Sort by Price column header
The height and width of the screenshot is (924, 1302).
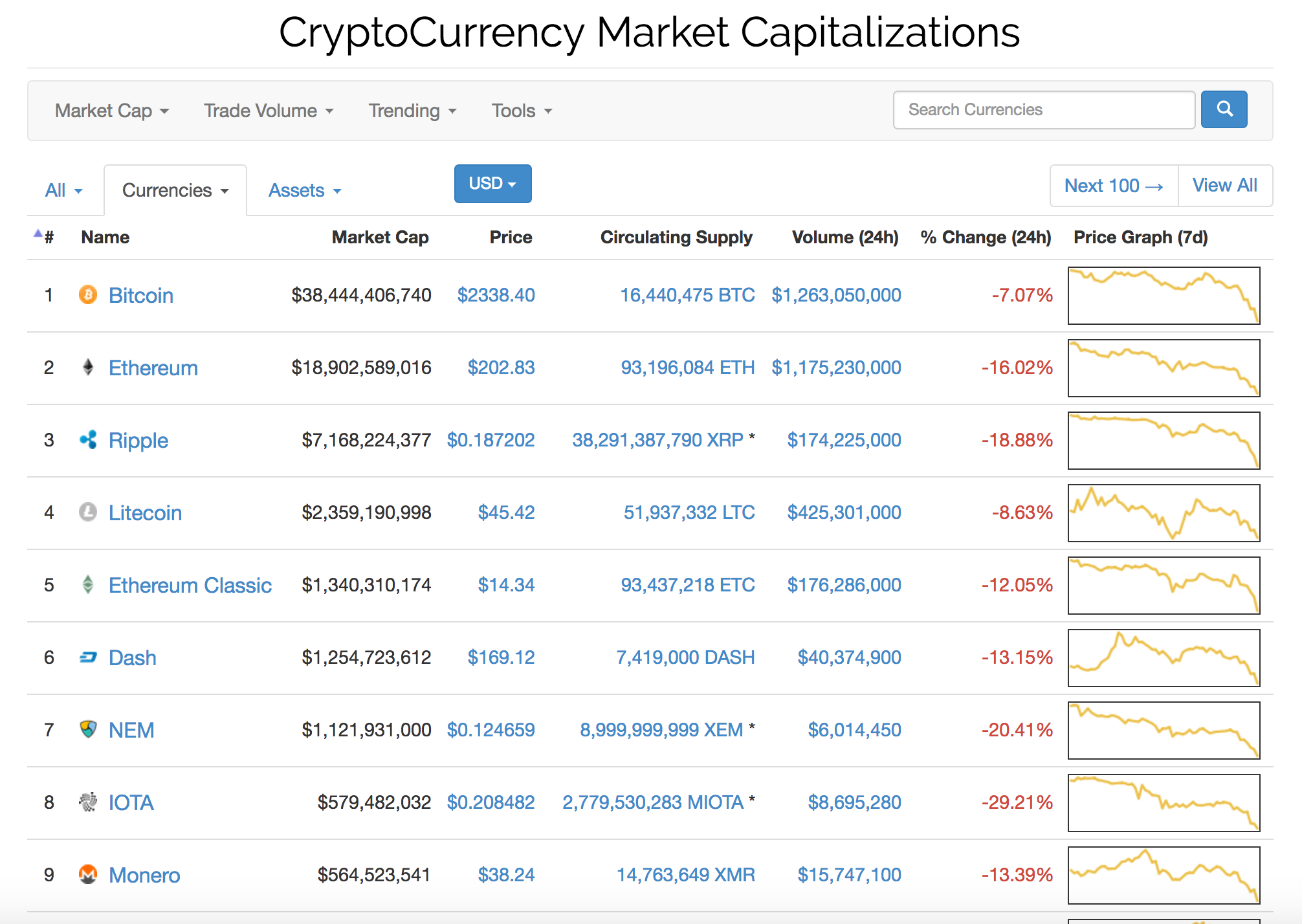point(511,237)
